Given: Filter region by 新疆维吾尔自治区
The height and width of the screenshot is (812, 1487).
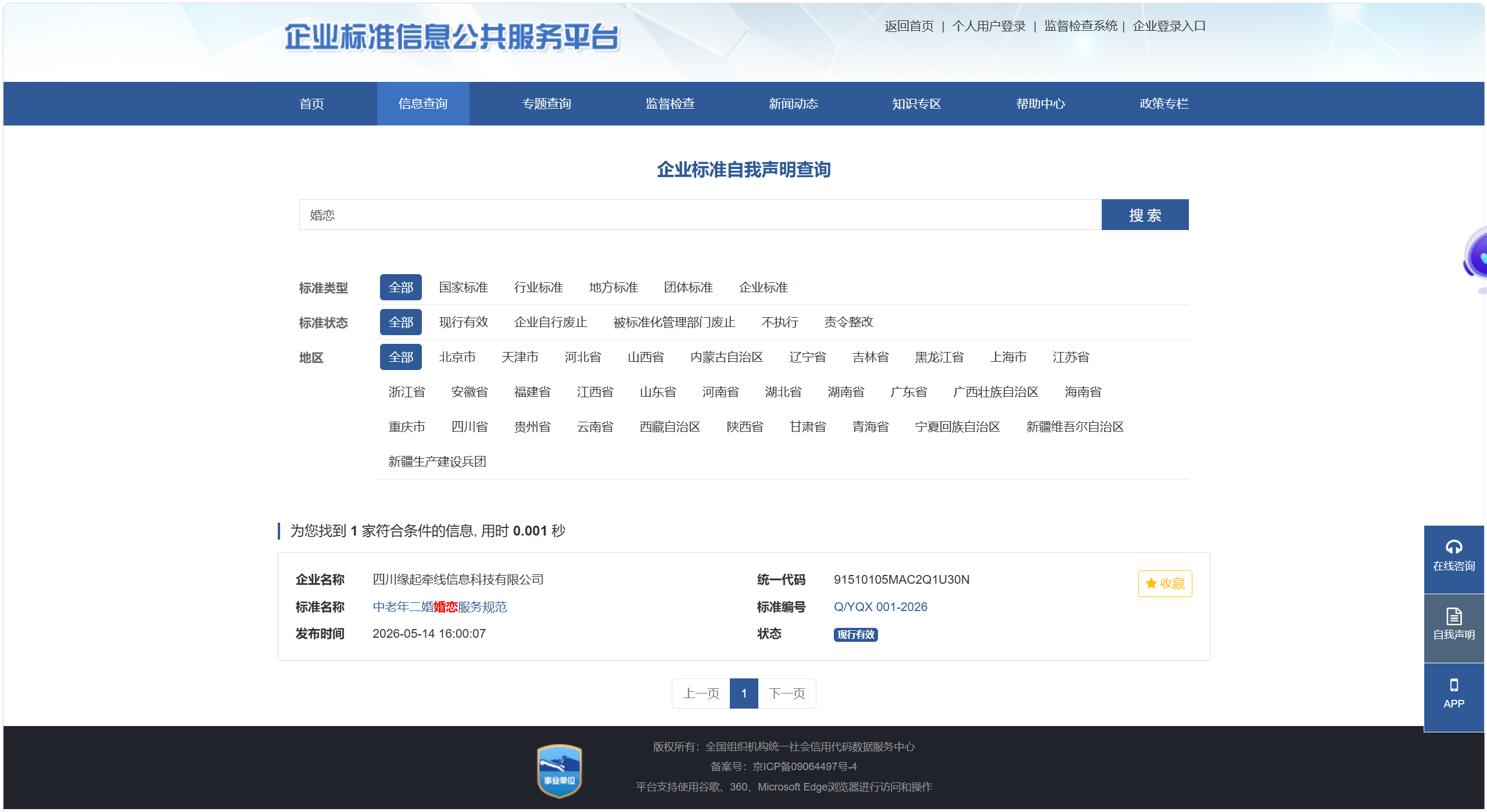Looking at the screenshot, I should (1075, 427).
